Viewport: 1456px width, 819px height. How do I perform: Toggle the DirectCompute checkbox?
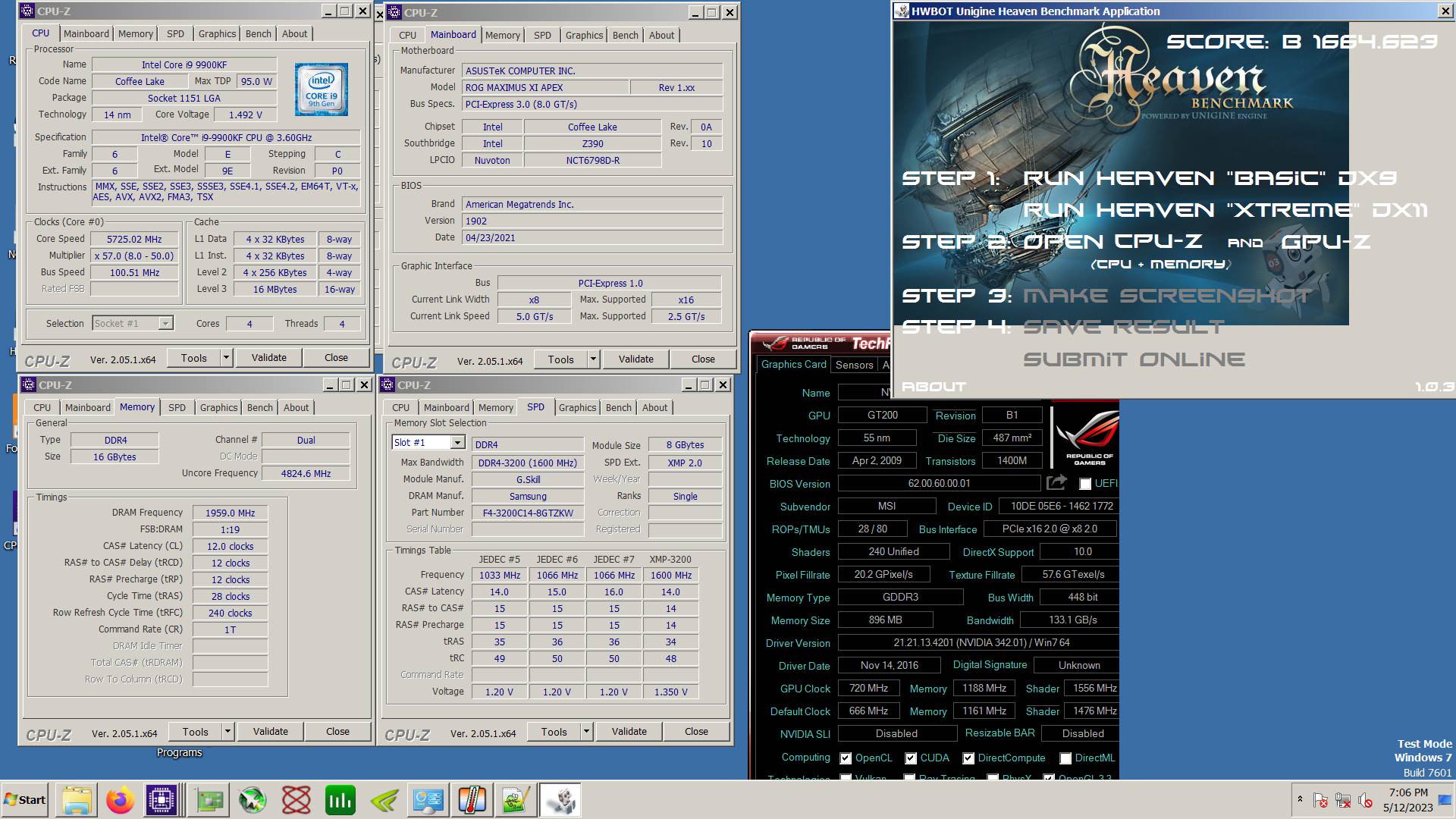(968, 758)
